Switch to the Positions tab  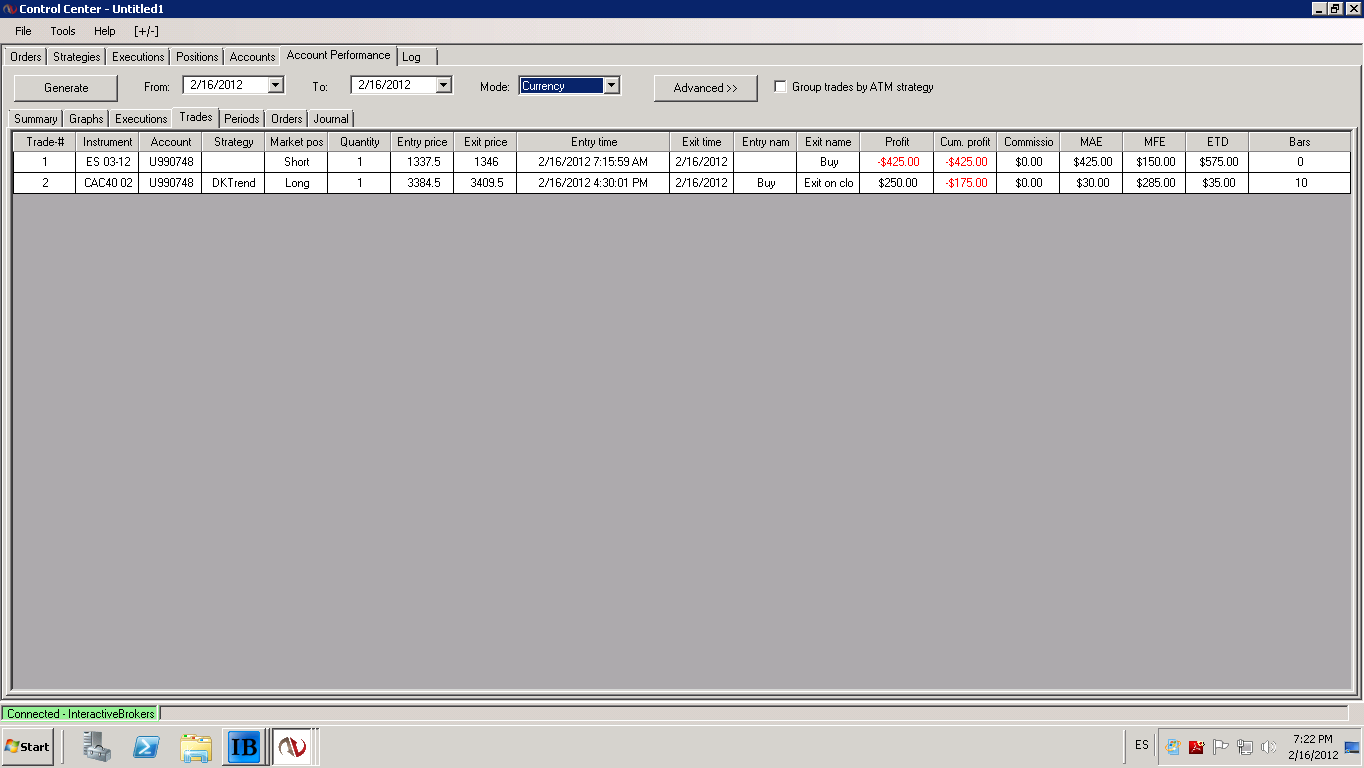(197, 57)
